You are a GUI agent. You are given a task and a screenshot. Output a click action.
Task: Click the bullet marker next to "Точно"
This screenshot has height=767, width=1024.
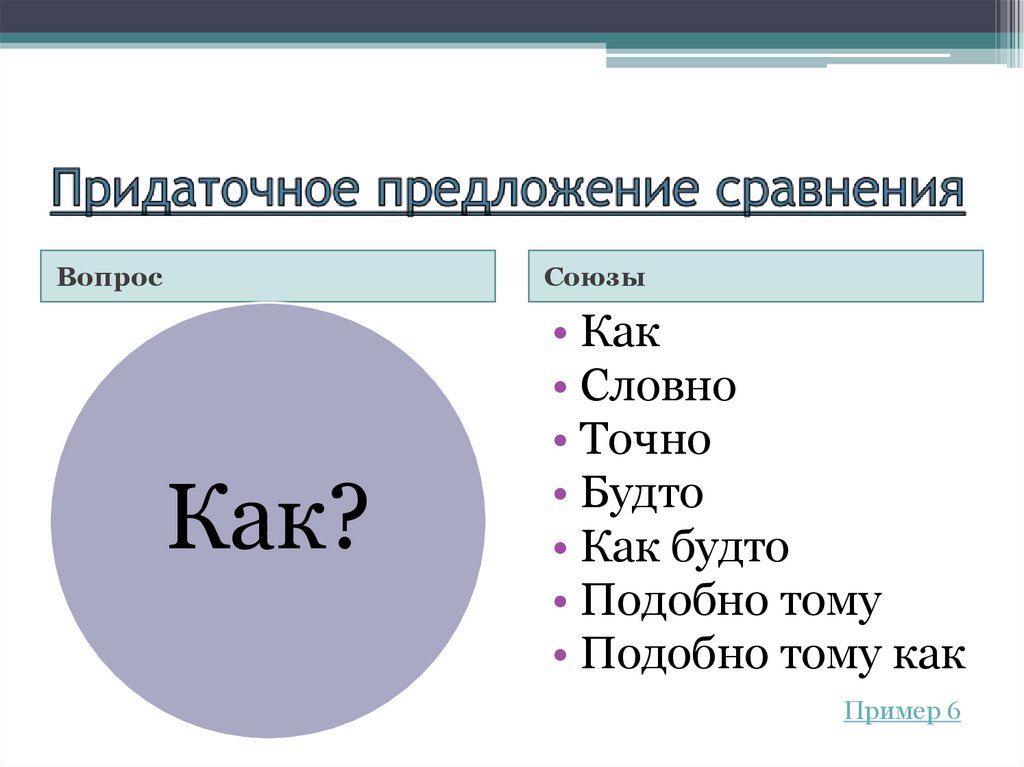[x=561, y=439]
